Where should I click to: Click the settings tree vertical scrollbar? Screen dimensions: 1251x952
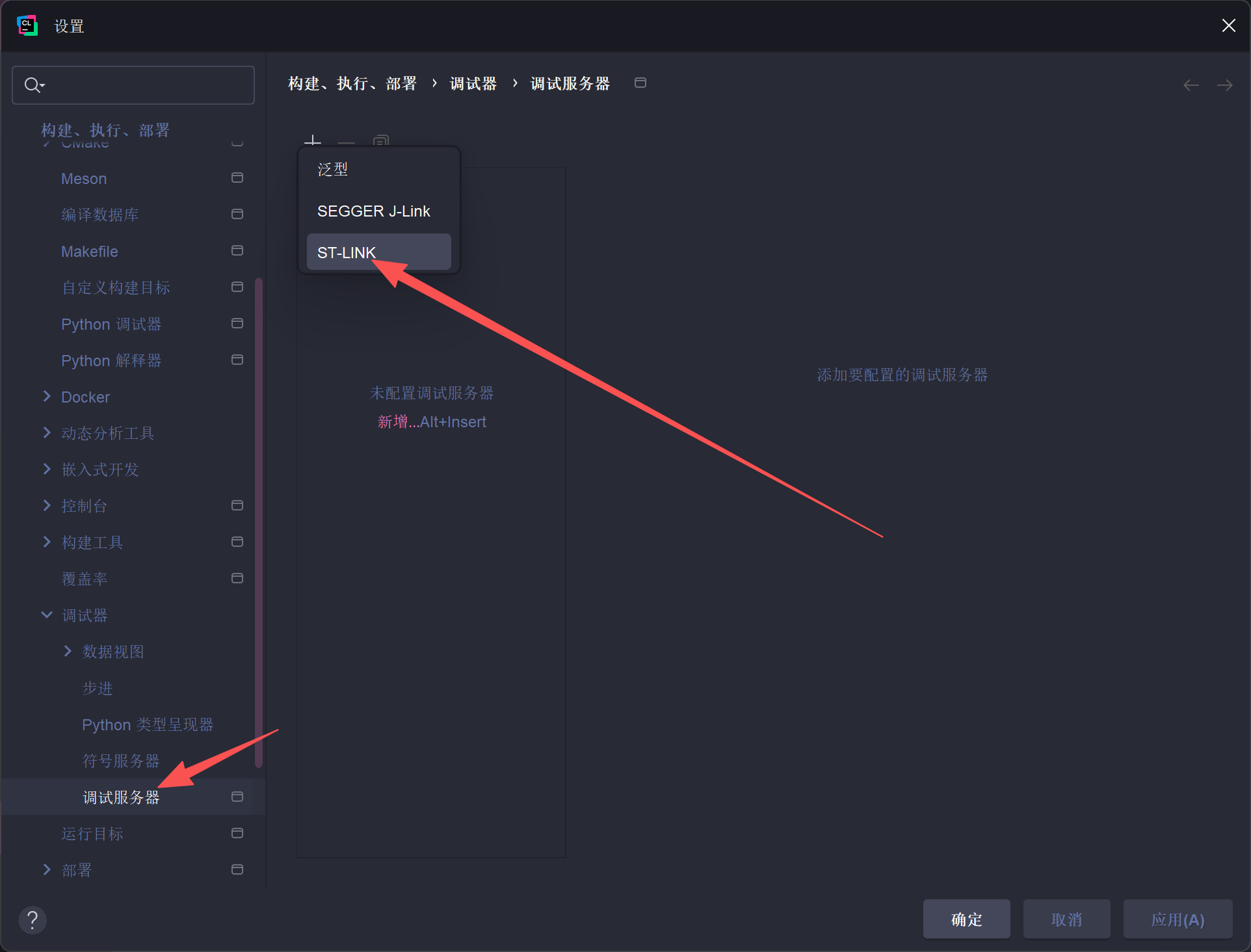(259, 523)
